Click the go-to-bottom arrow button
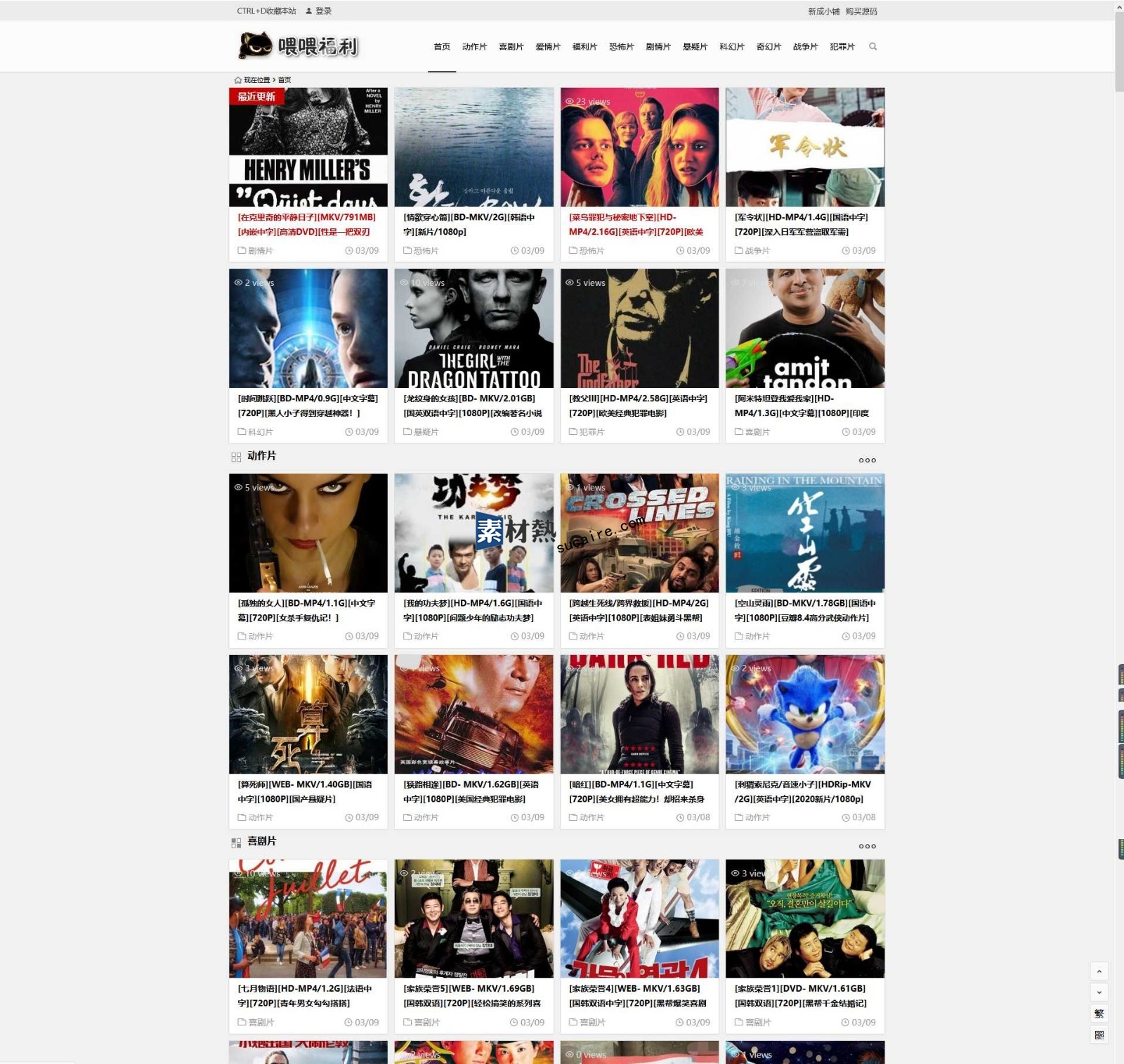This screenshot has height=1064, width=1124. point(1099,992)
